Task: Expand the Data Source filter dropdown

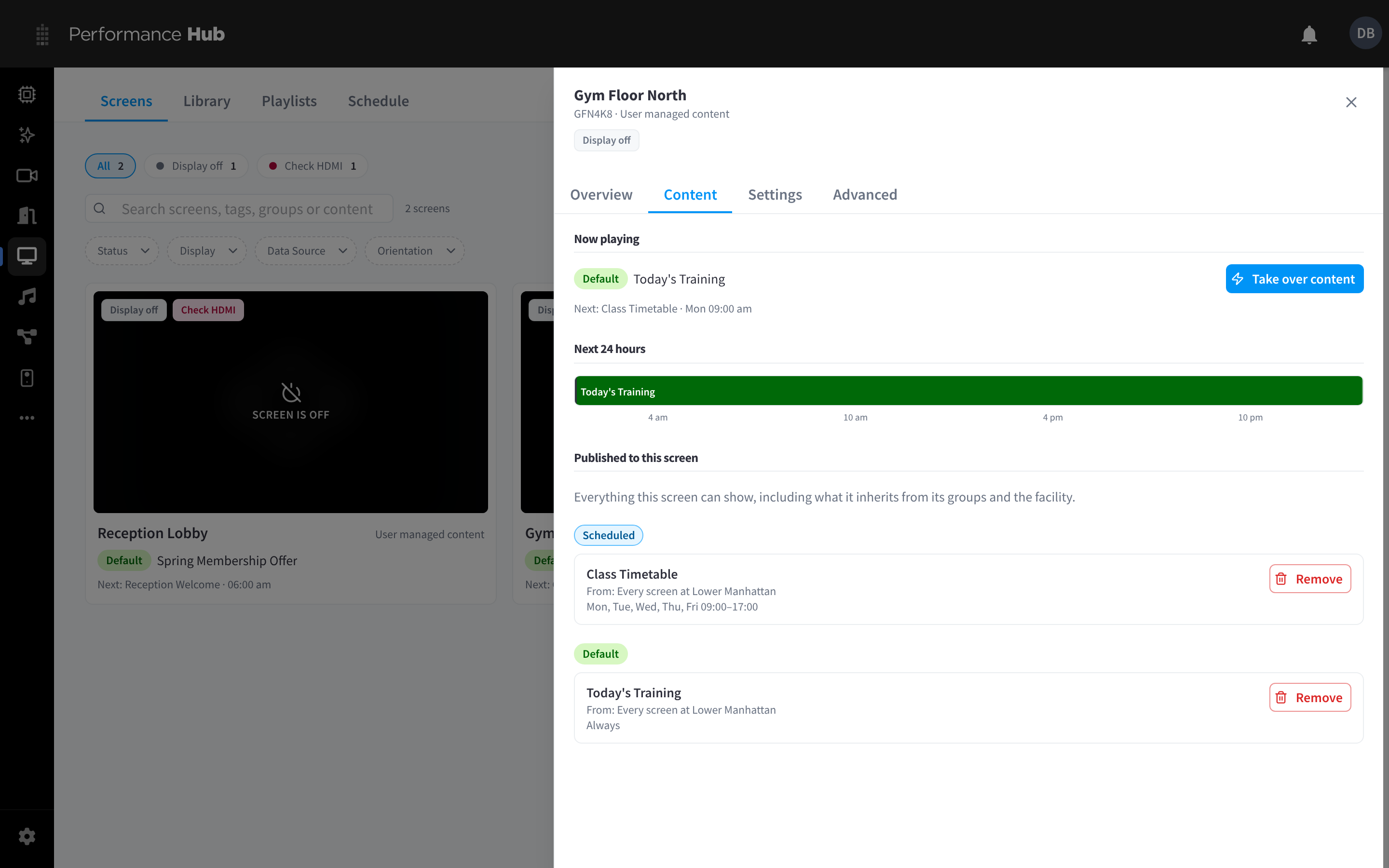Action: 306,251
